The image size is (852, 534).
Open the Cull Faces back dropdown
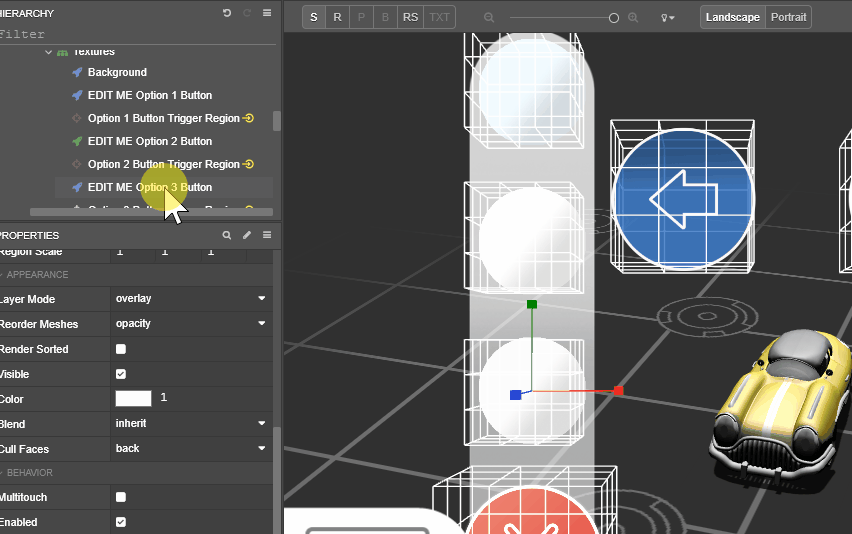191,449
